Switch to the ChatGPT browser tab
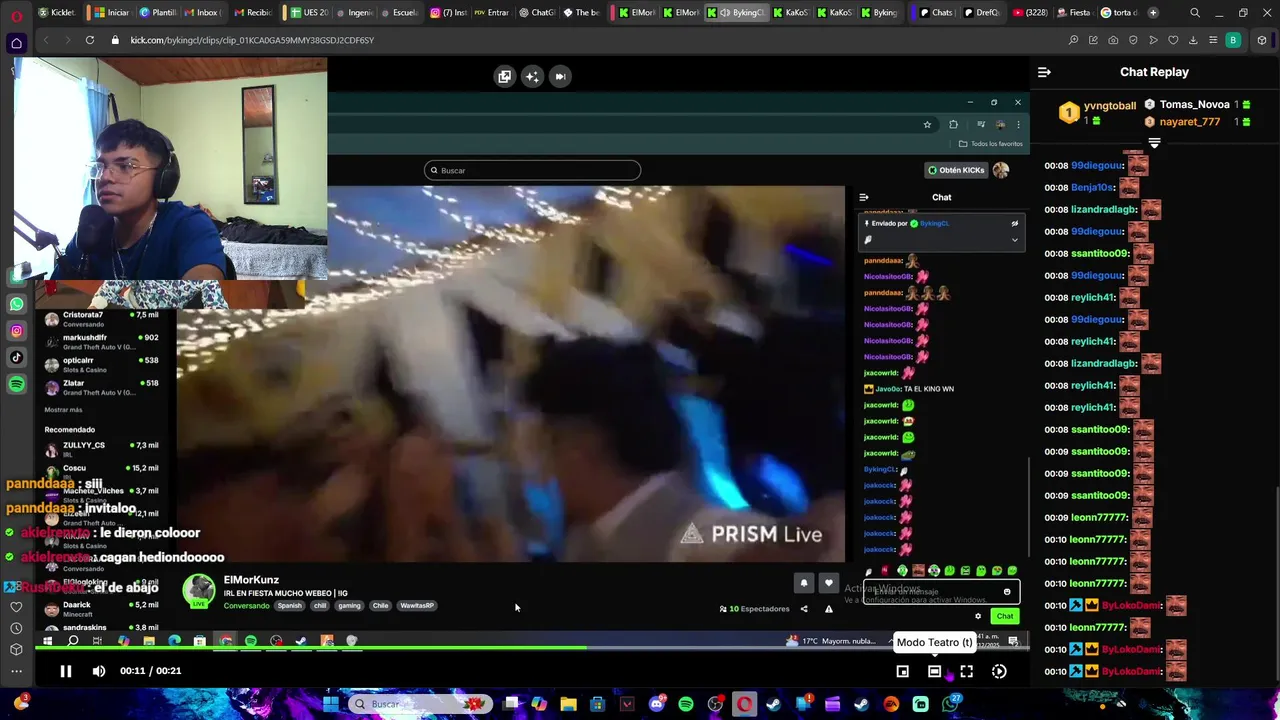This screenshot has width=1280, height=720. click(x=537, y=13)
